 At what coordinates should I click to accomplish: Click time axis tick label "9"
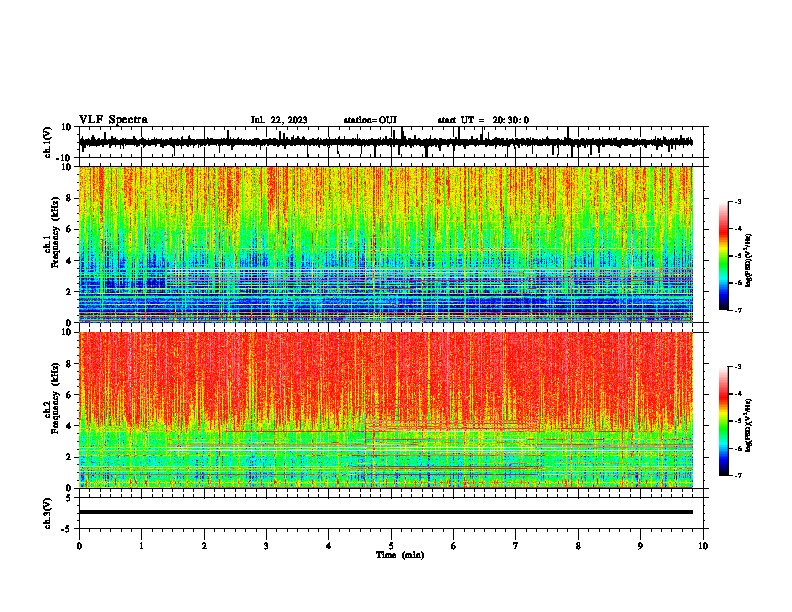pyautogui.click(x=640, y=546)
